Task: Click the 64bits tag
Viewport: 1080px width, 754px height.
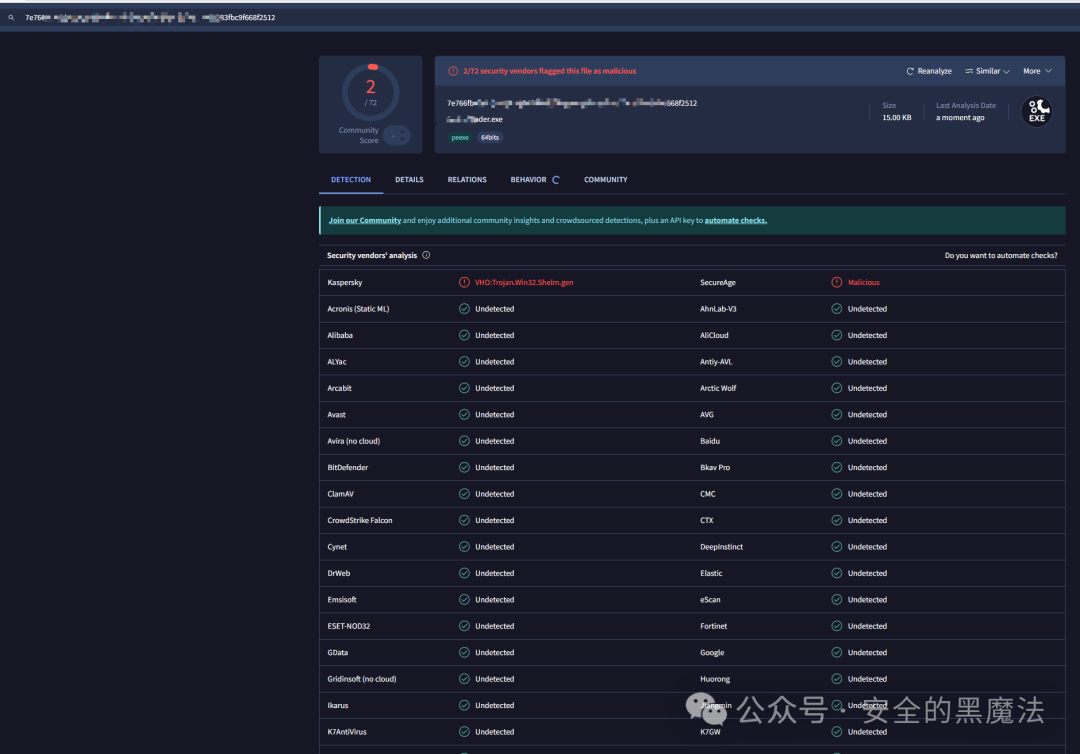Action: coord(490,138)
